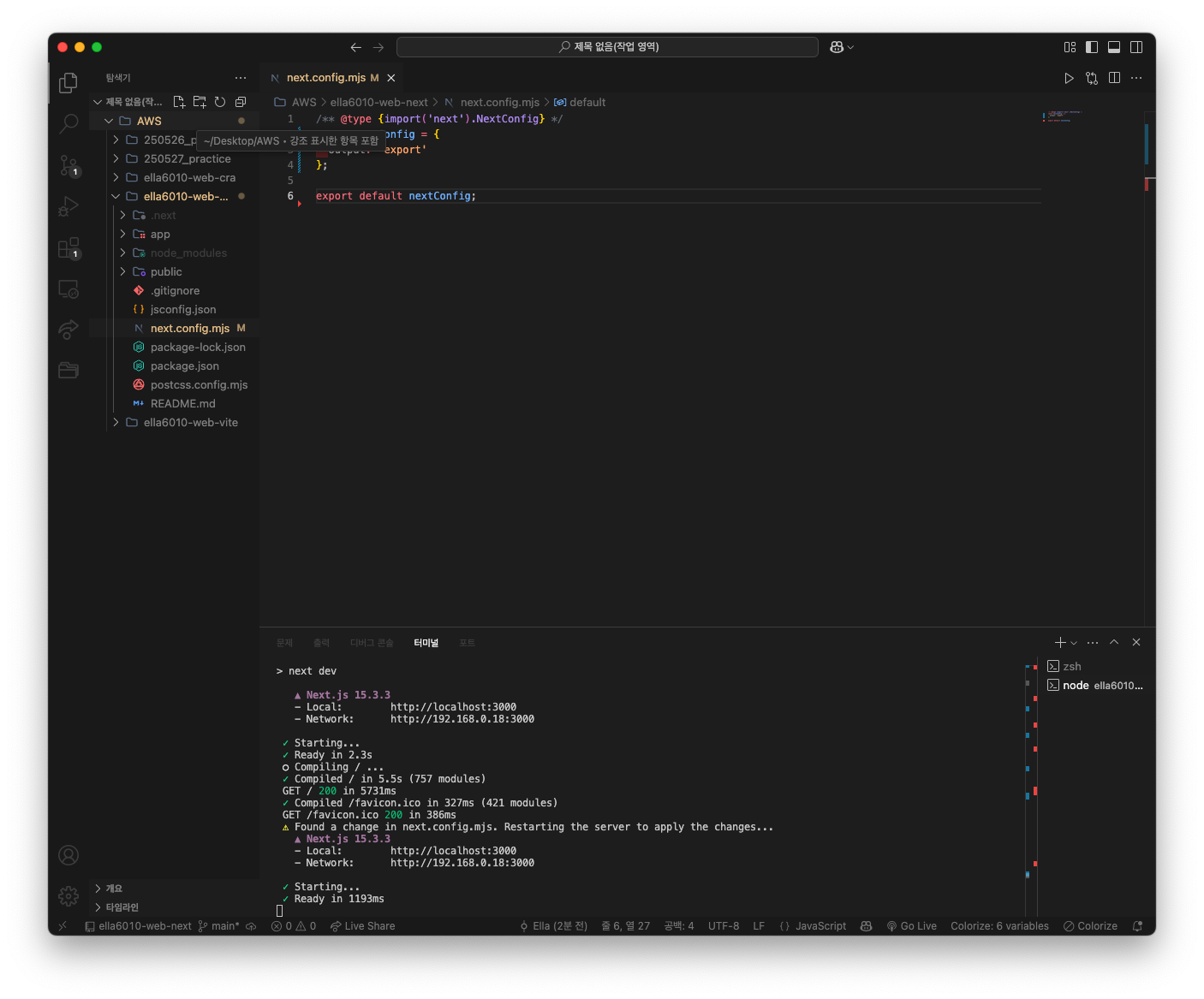
Task: Click Live Share in status bar
Action: coord(362,926)
